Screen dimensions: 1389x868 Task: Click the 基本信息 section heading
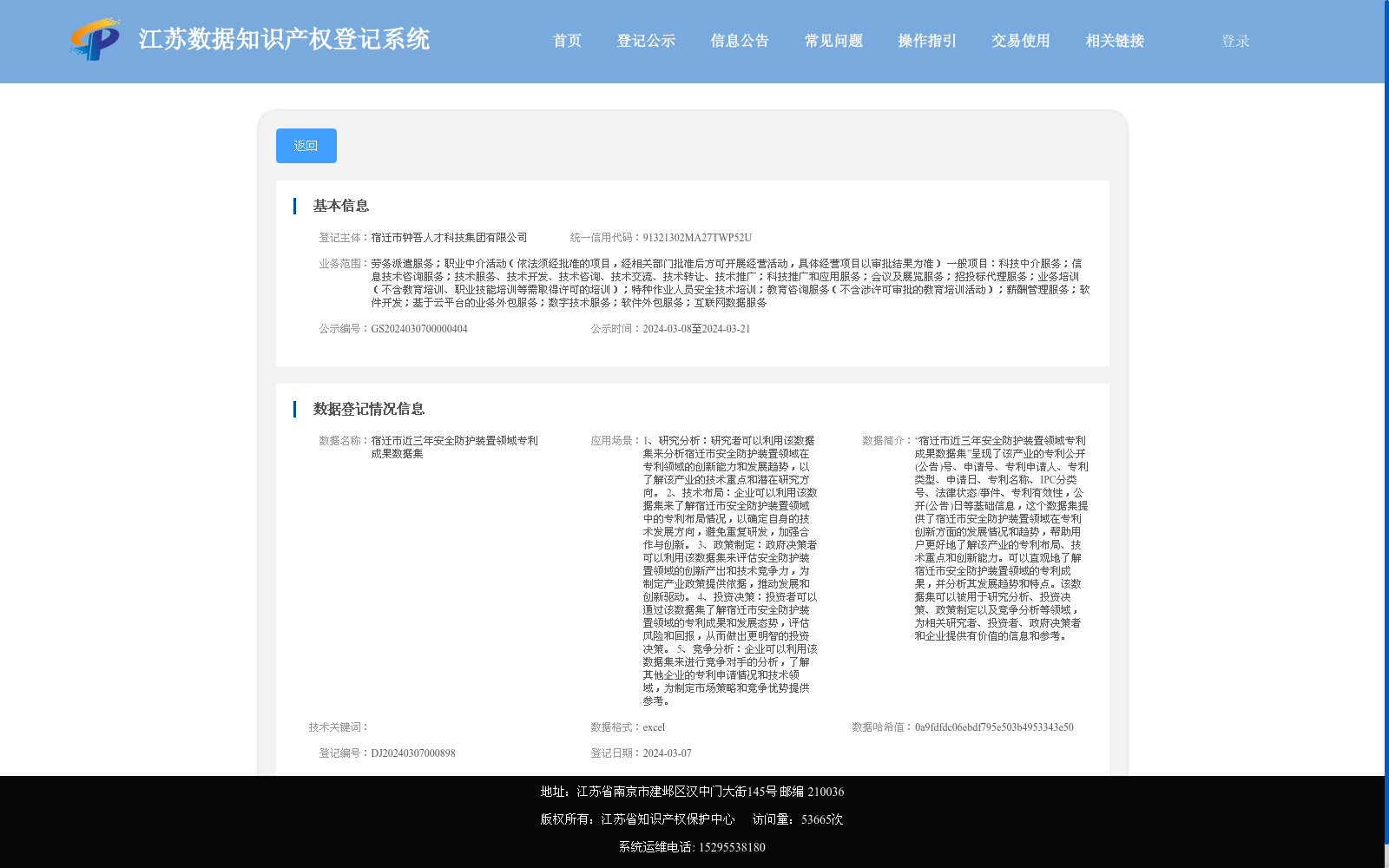[341, 206]
